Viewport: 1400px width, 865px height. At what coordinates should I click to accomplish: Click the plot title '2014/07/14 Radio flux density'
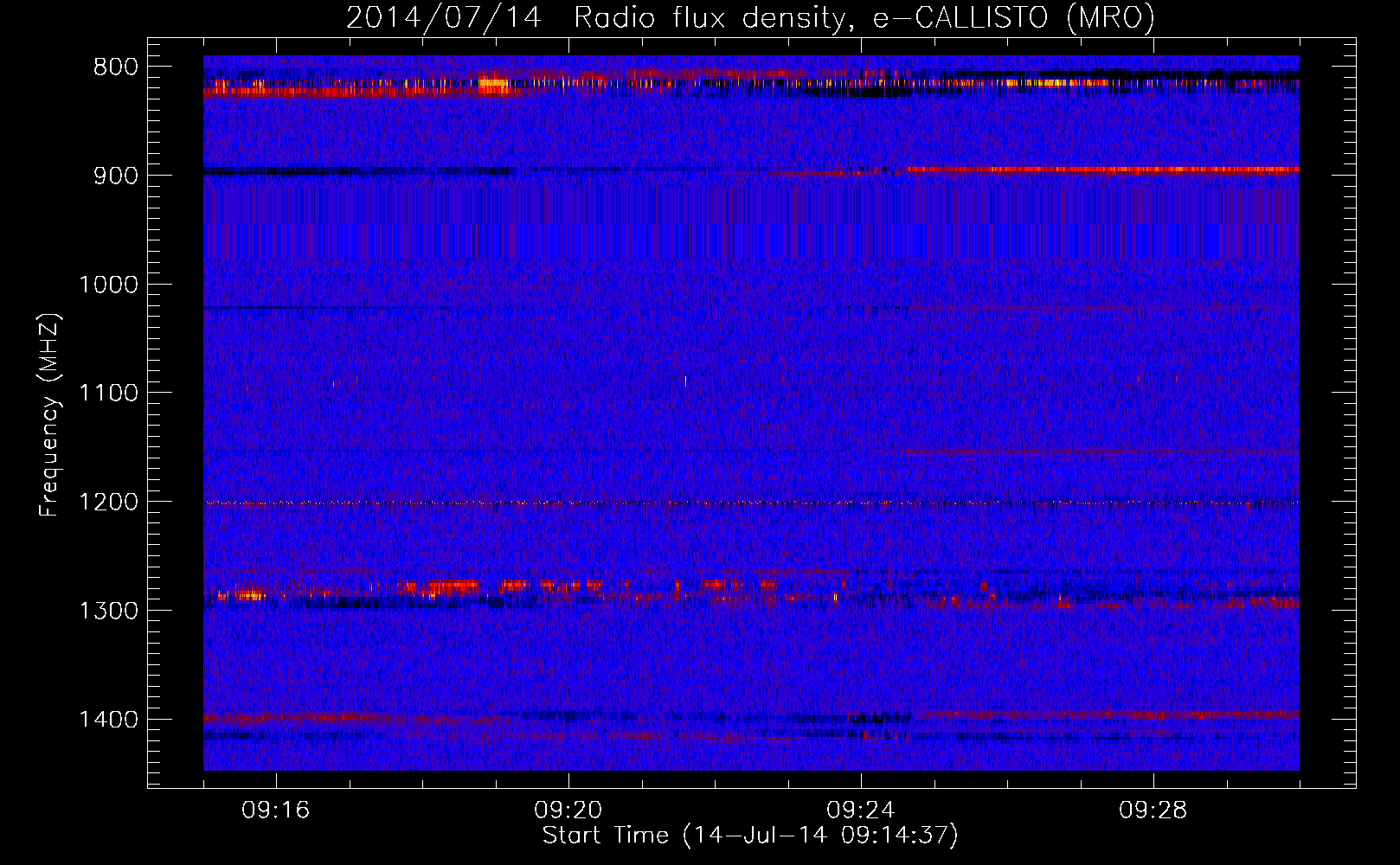(750, 17)
